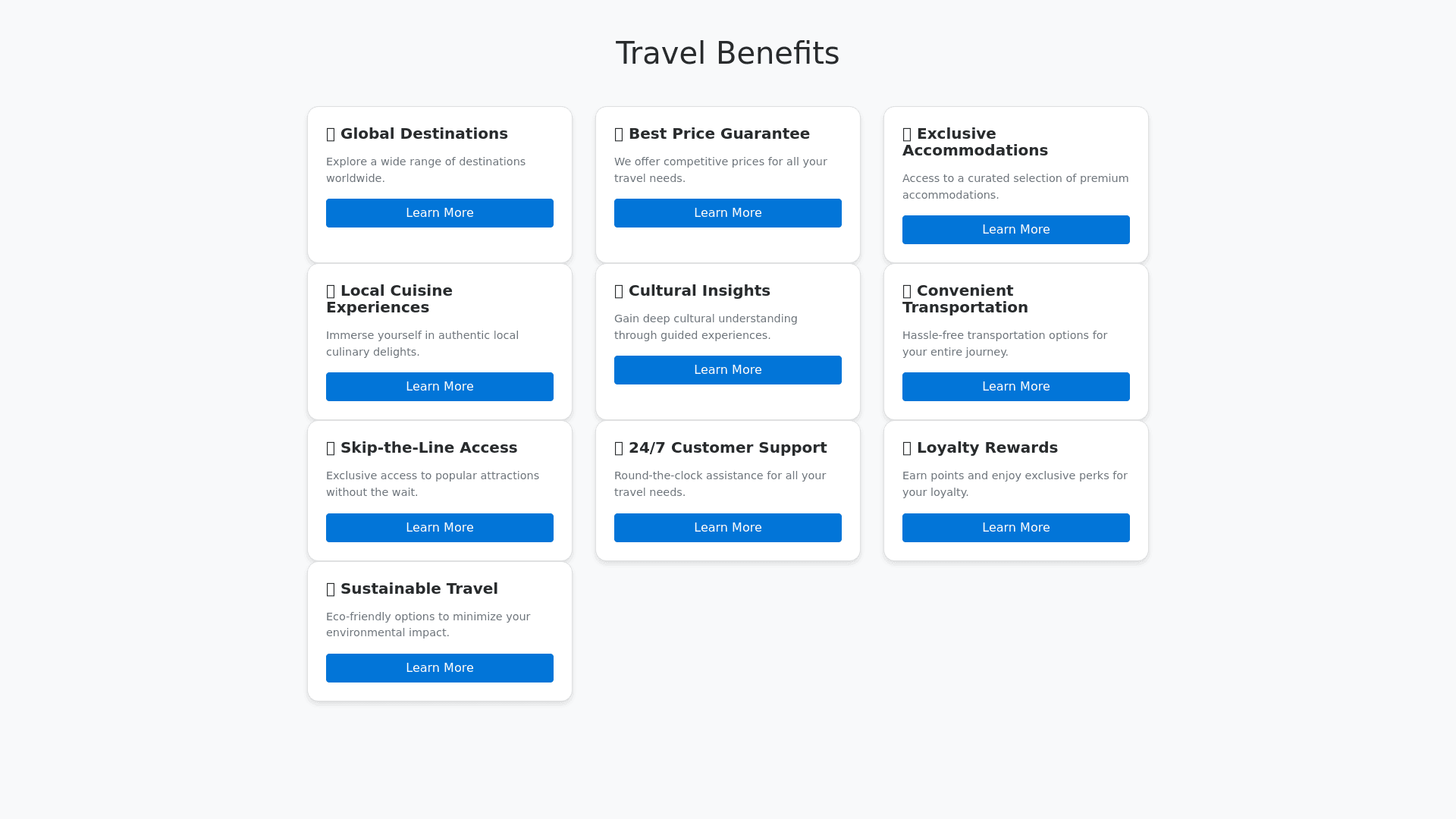Open Learn More under Best Price Guarantee

(728, 213)
